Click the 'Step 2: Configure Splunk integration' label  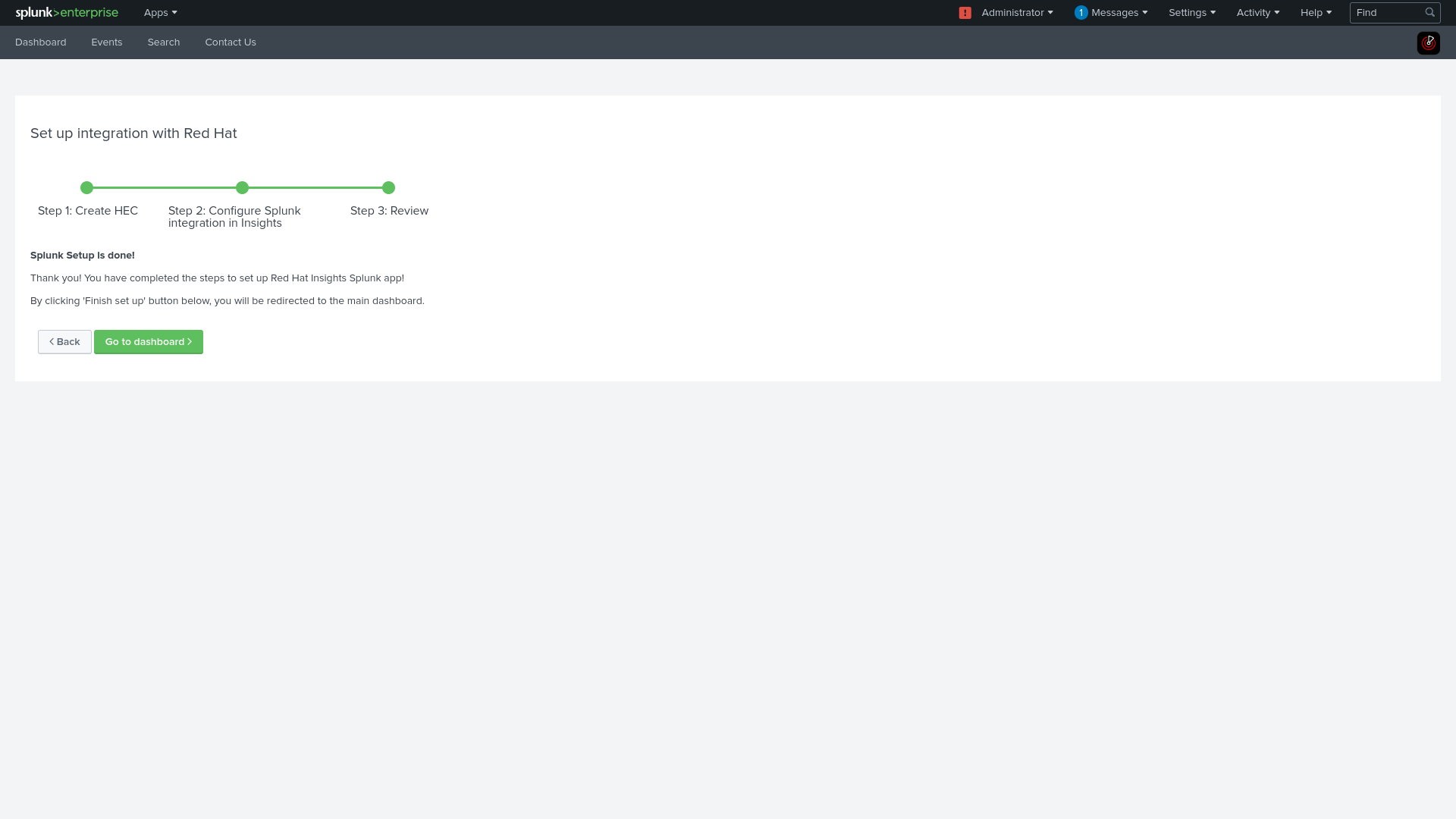coord(234,217)
